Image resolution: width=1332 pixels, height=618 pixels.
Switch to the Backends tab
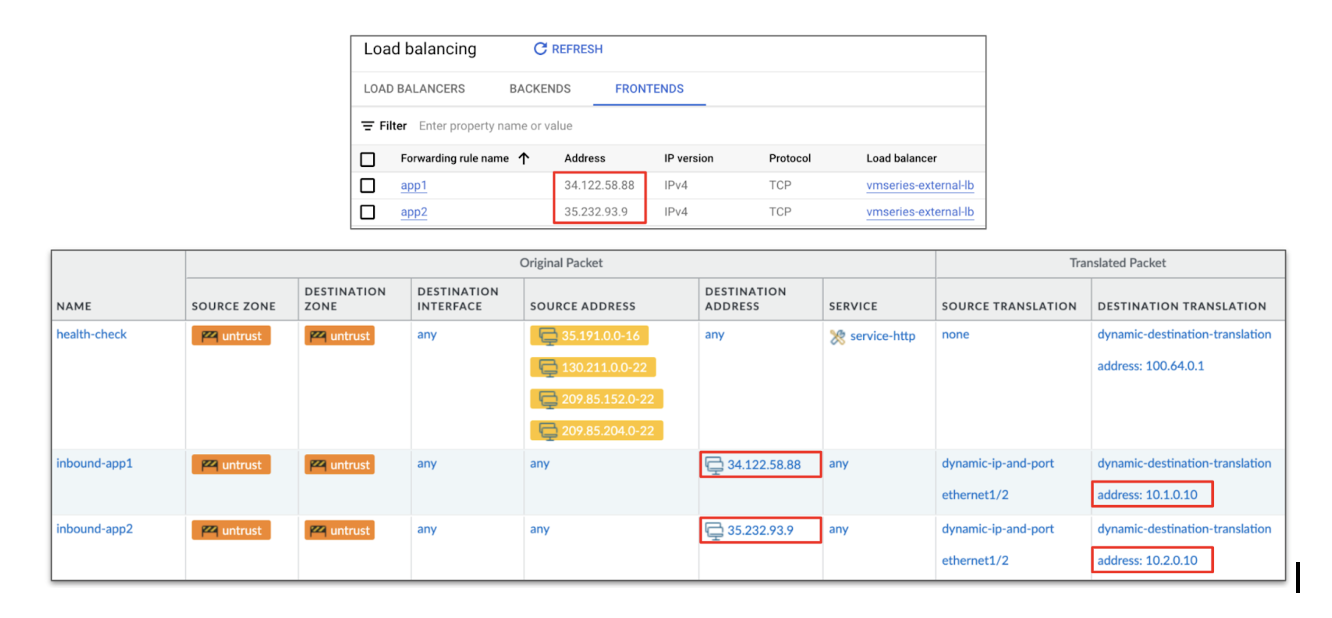(540, 89)
